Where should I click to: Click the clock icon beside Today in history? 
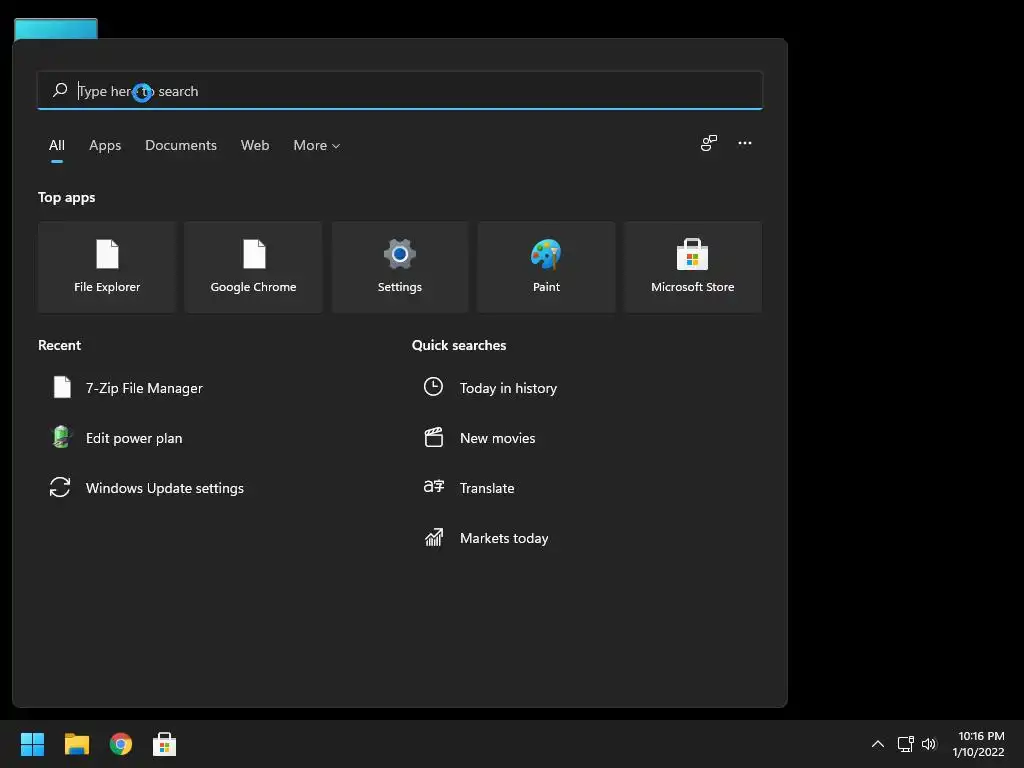434,387
